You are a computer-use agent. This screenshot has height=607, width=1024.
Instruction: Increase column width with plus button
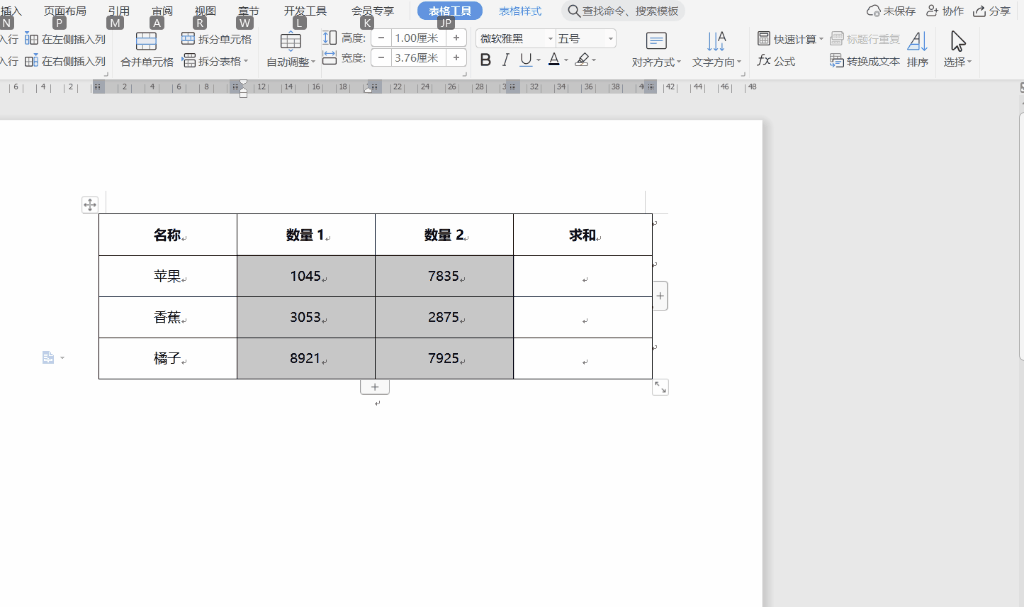pyautogui.click(x=456, y=58)
